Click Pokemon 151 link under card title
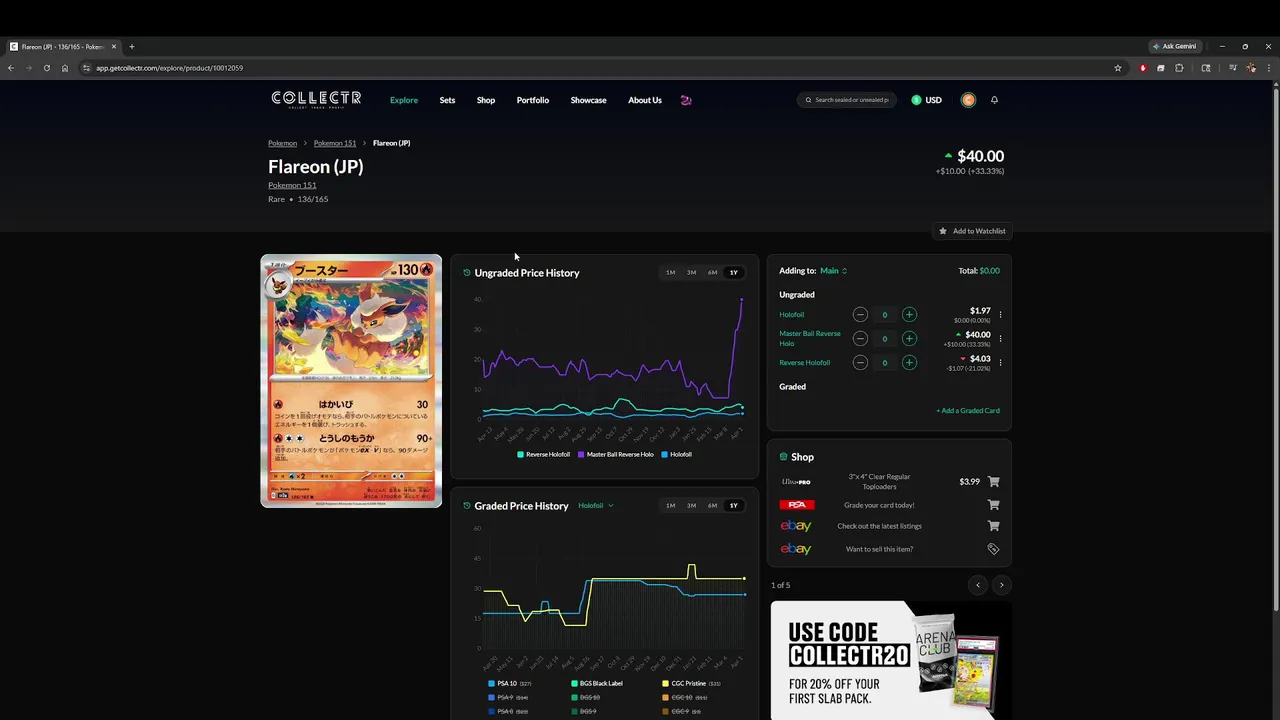1280x720 pixels. pos(292,185)
